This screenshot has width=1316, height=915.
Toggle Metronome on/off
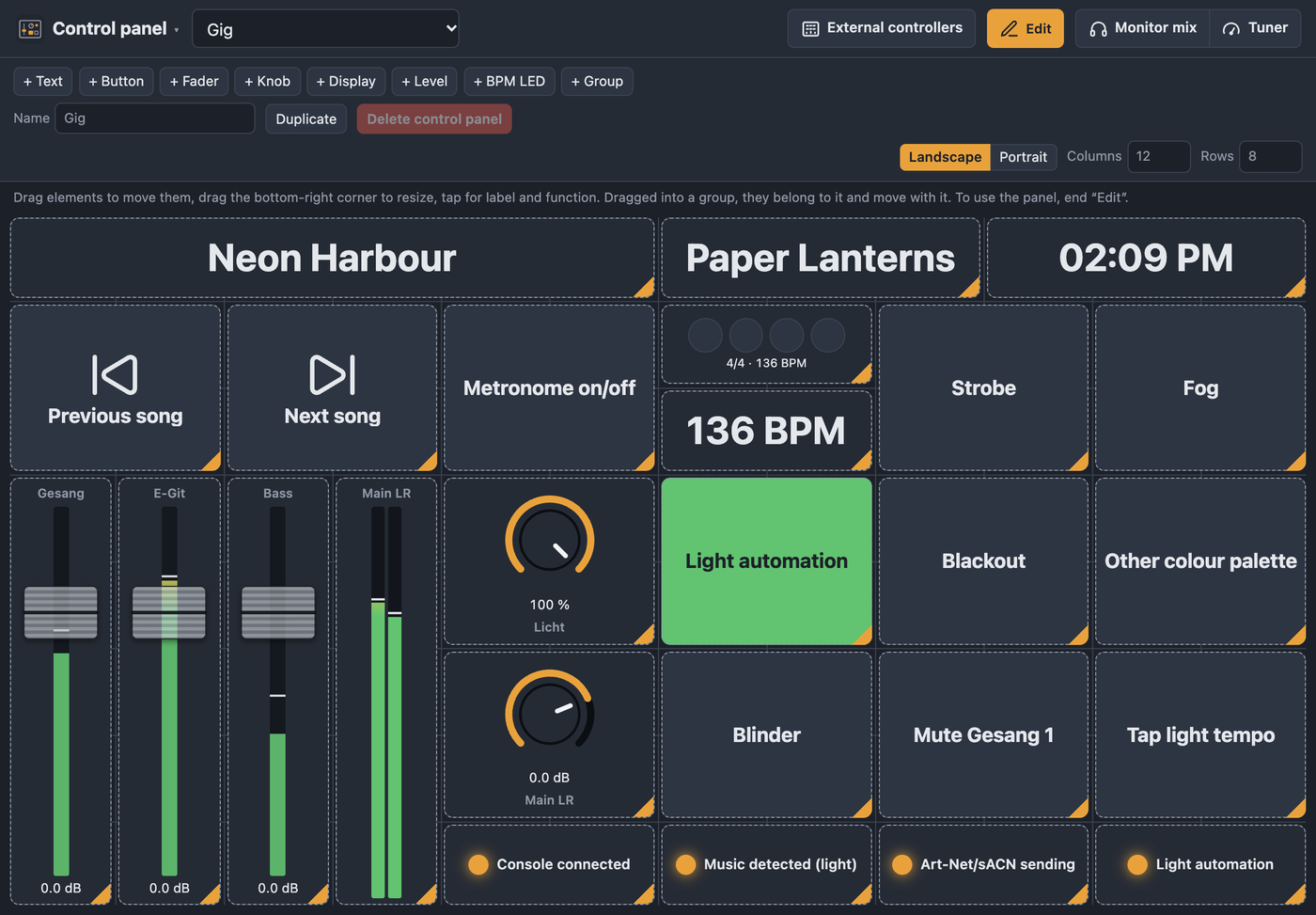pos(549,387)
